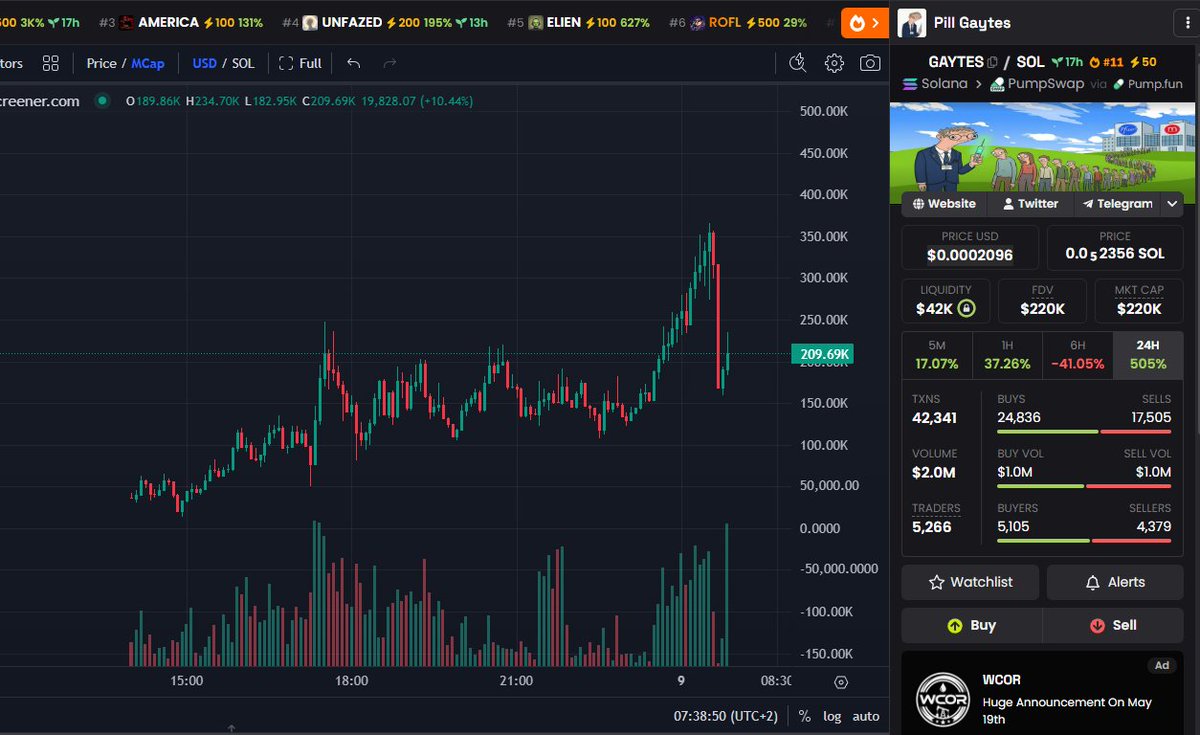This screenshot has width=1200, height=735.
Task: Open timezone menu showing UTC+2 time
Action: click(x=726, y=716)
